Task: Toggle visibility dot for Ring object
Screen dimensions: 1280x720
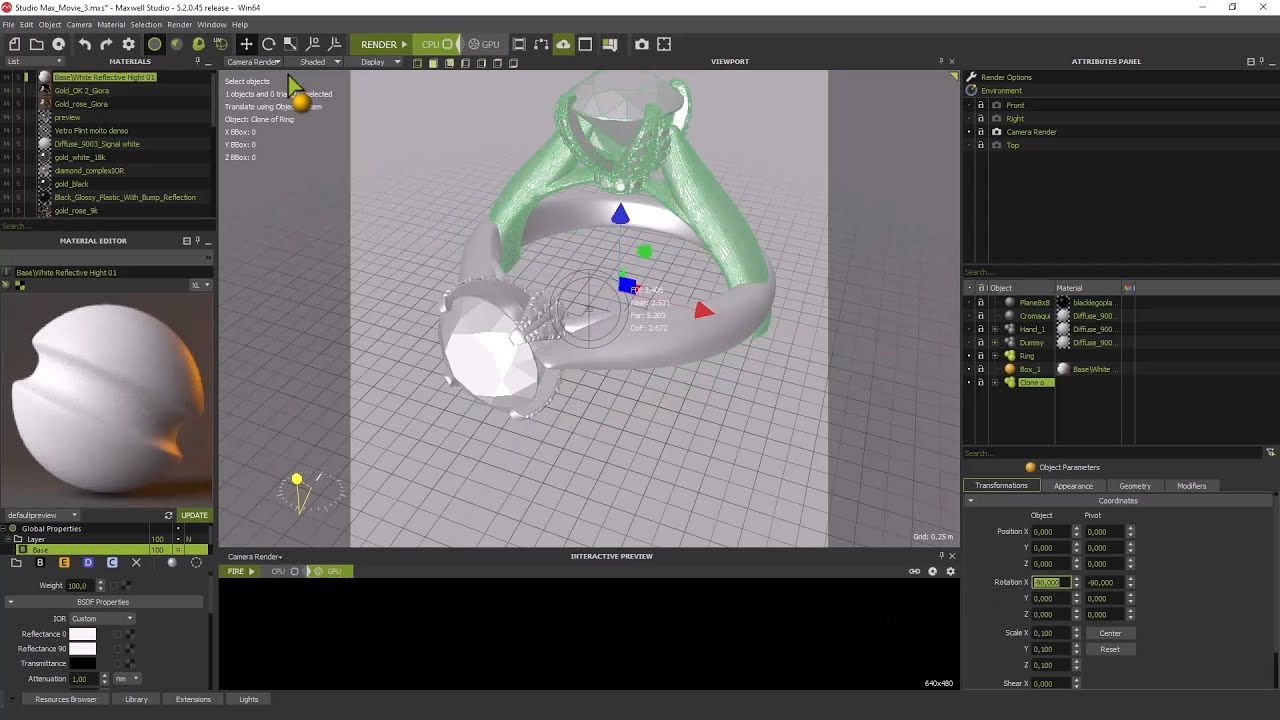Action: [x=968, y=356]
